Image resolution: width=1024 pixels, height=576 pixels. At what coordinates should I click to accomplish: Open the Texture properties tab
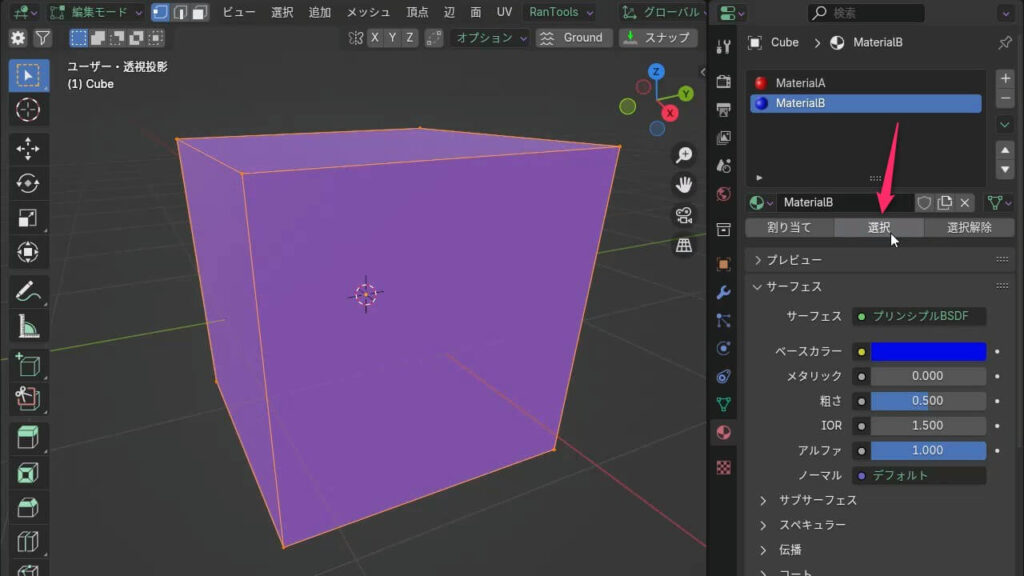(x=724, y=468)
